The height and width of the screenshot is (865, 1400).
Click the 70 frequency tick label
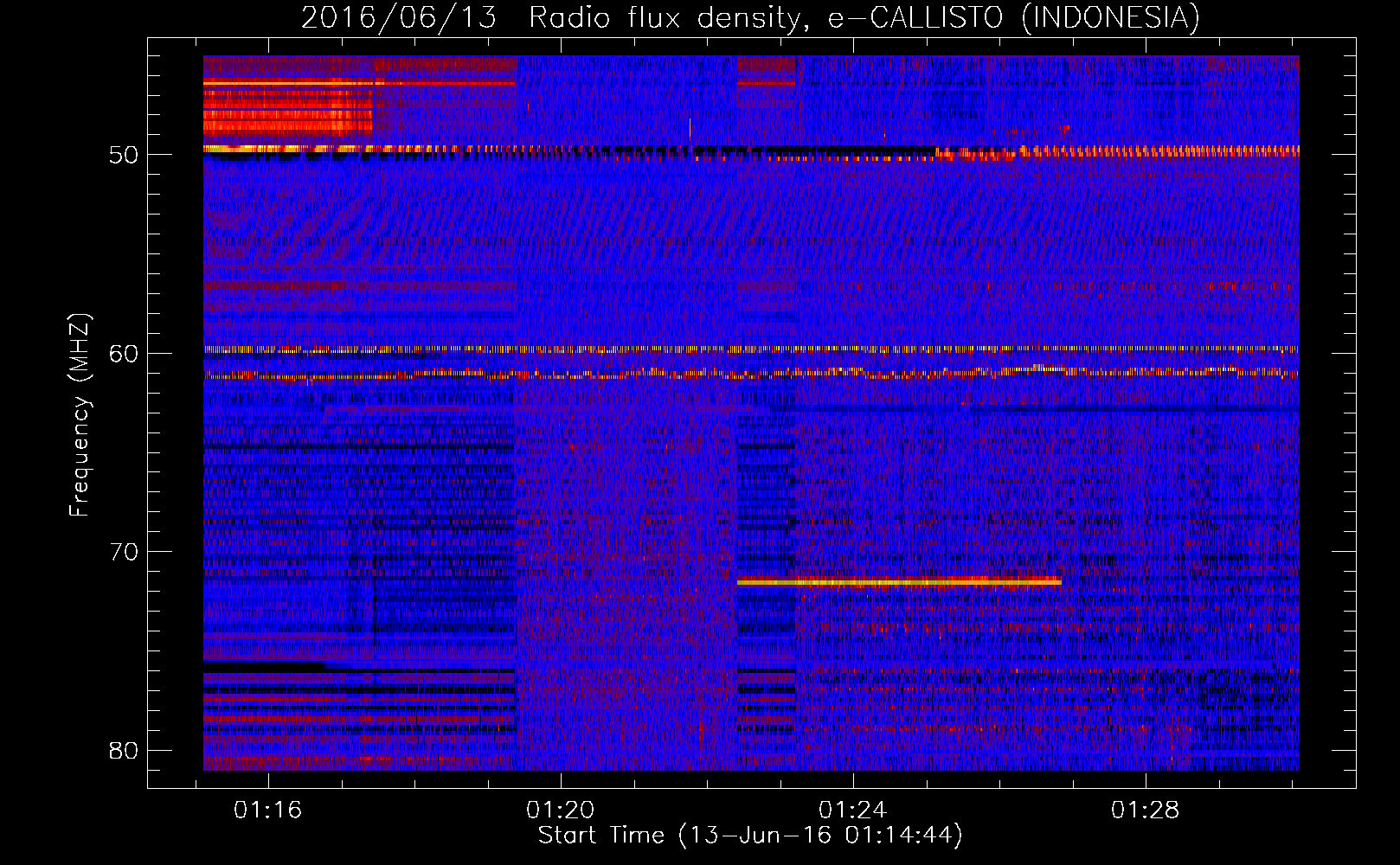pyautogui.click(x=124, y=552)
